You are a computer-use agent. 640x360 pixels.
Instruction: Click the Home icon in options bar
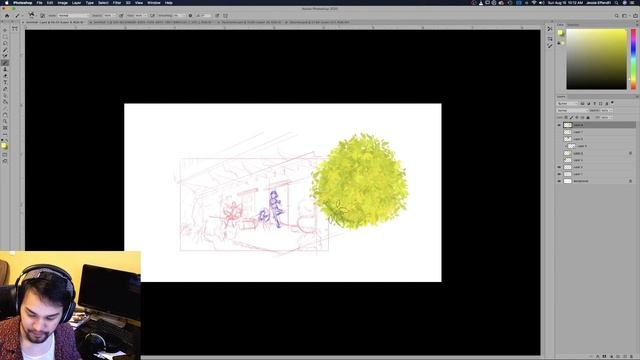point(7,16)
